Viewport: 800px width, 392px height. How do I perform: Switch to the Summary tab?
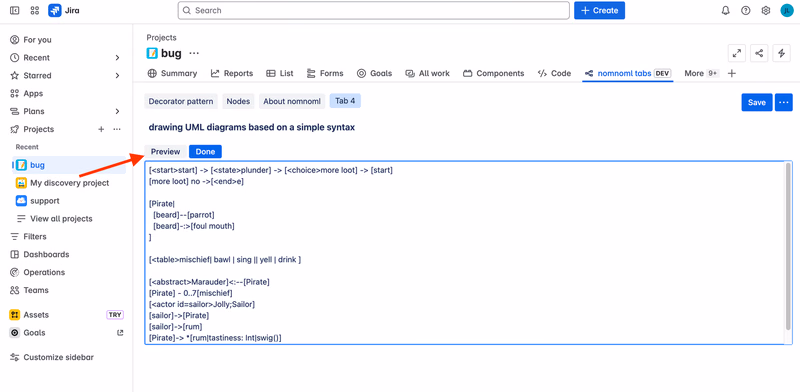(172, 74)
